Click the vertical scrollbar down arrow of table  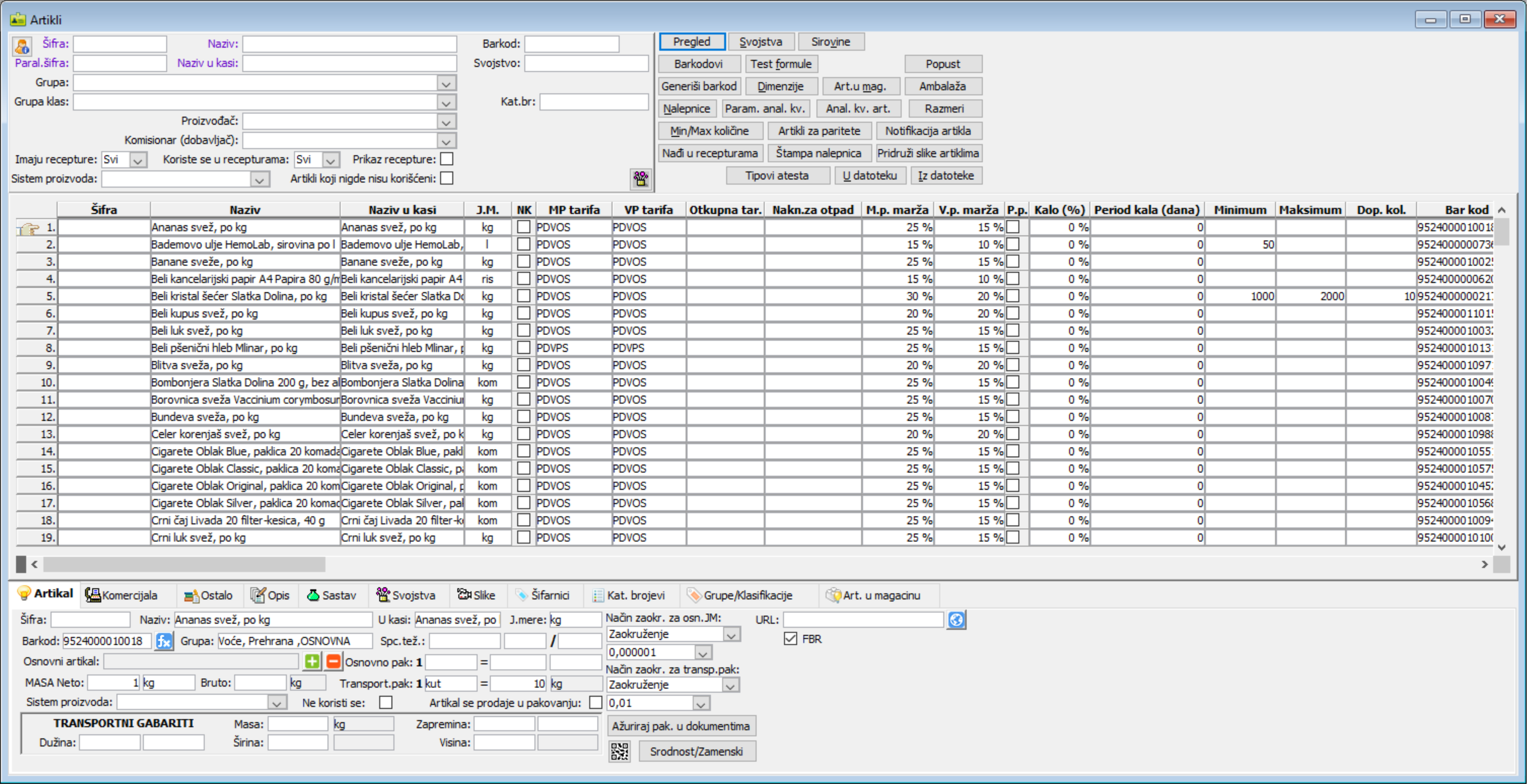pyautogui.click(x=1501, y=547)
